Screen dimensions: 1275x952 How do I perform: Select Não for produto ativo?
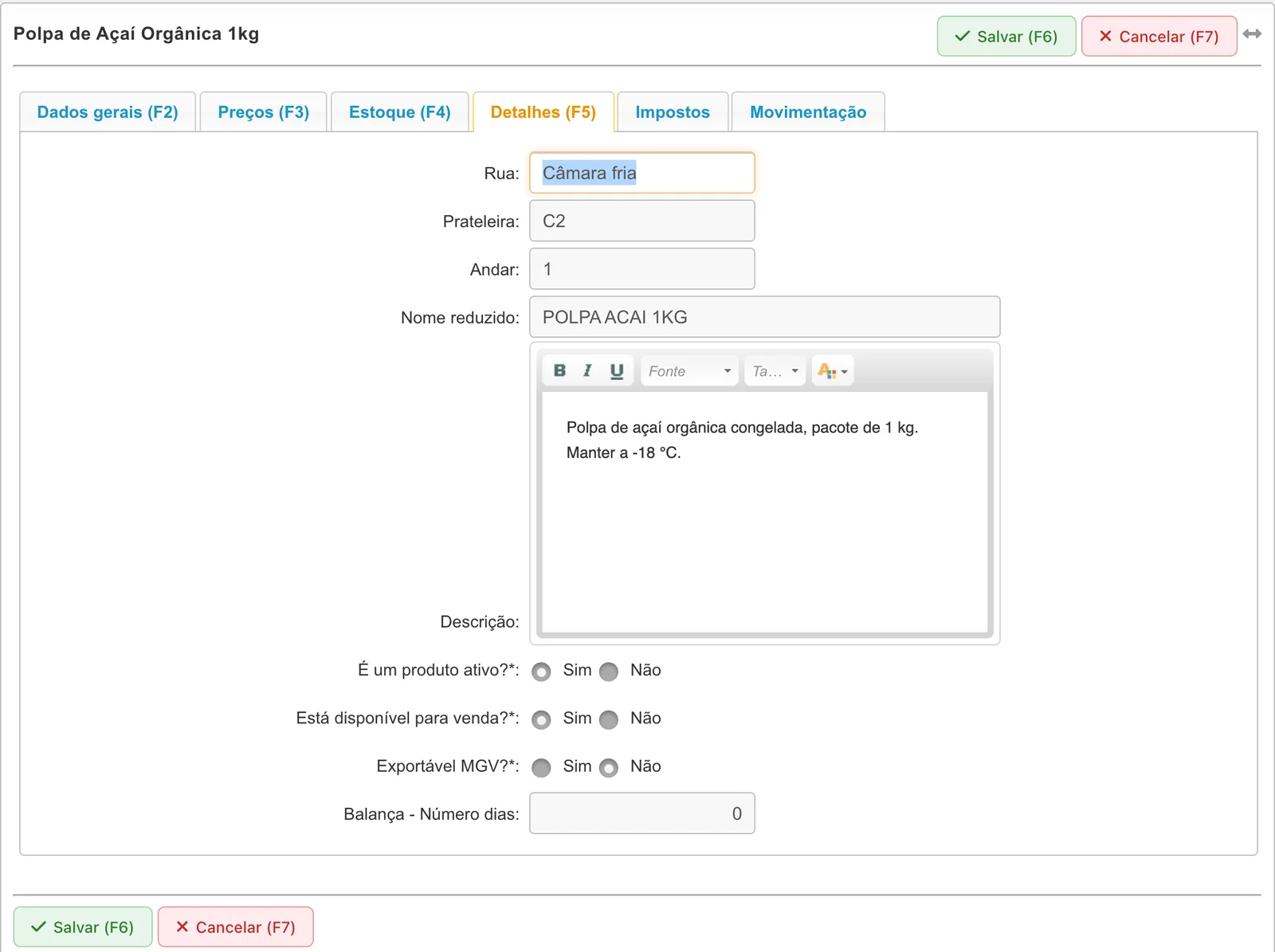(x=609, y=672)
